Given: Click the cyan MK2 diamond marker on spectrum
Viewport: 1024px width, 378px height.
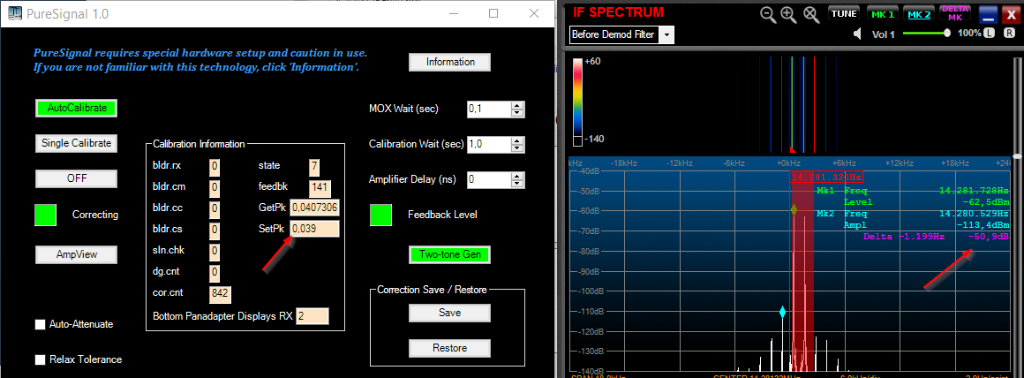Looking at the screenshot, I should tap(782, 312).
